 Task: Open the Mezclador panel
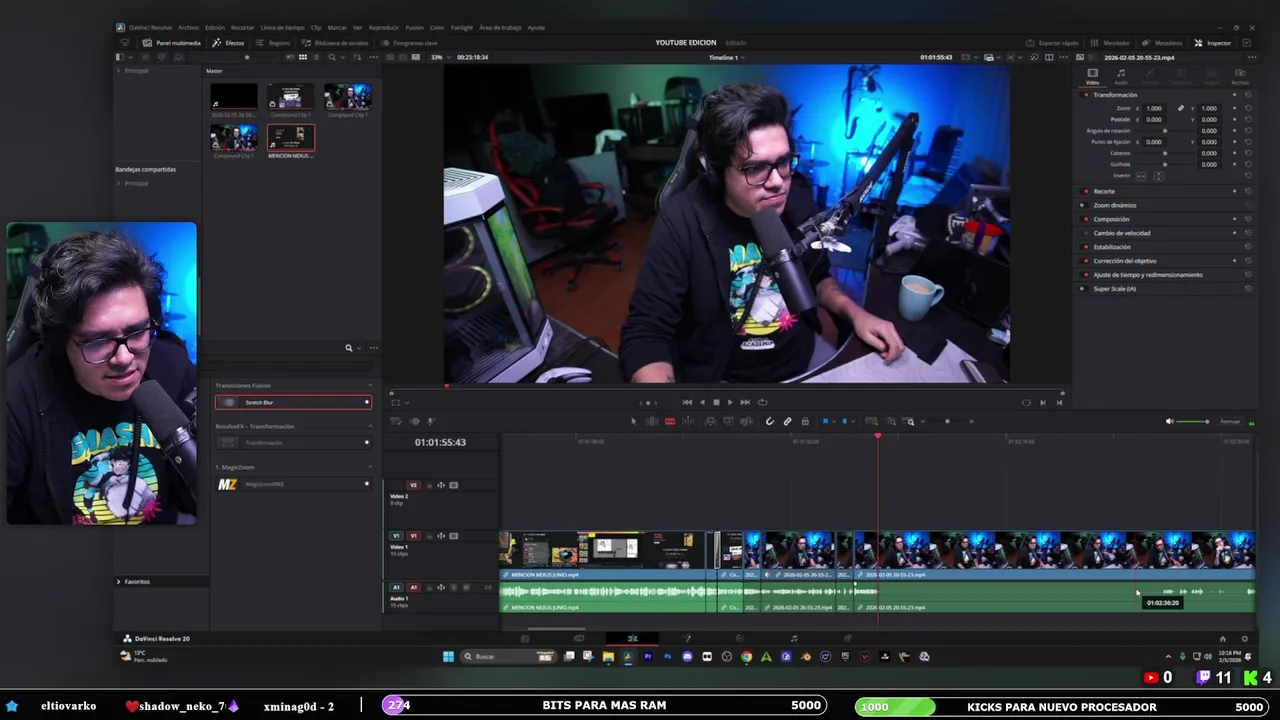coord(1111,43)
